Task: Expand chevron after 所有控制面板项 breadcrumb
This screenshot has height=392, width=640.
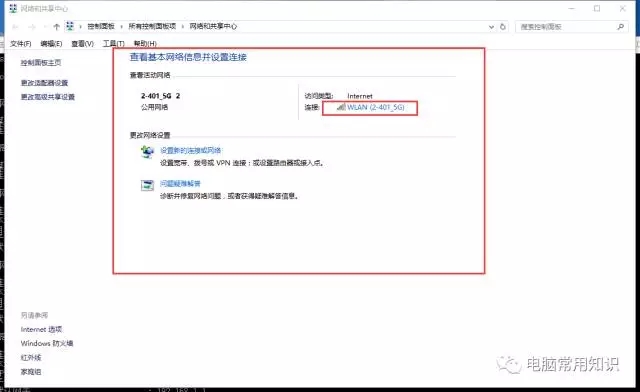Action: point(182,27)
